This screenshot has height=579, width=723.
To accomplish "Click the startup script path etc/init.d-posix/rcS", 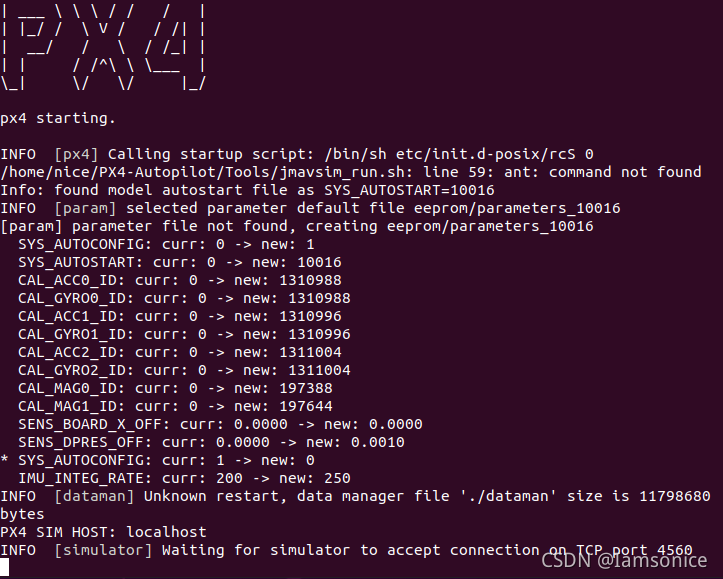I will pyautogui.click(x=486, y=154).
